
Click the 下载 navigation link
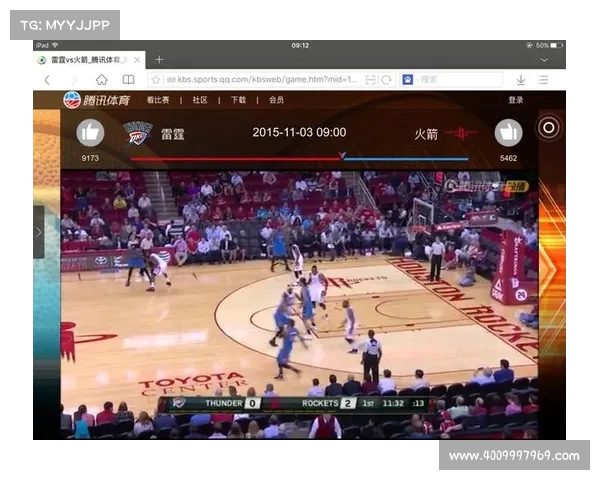238,100
